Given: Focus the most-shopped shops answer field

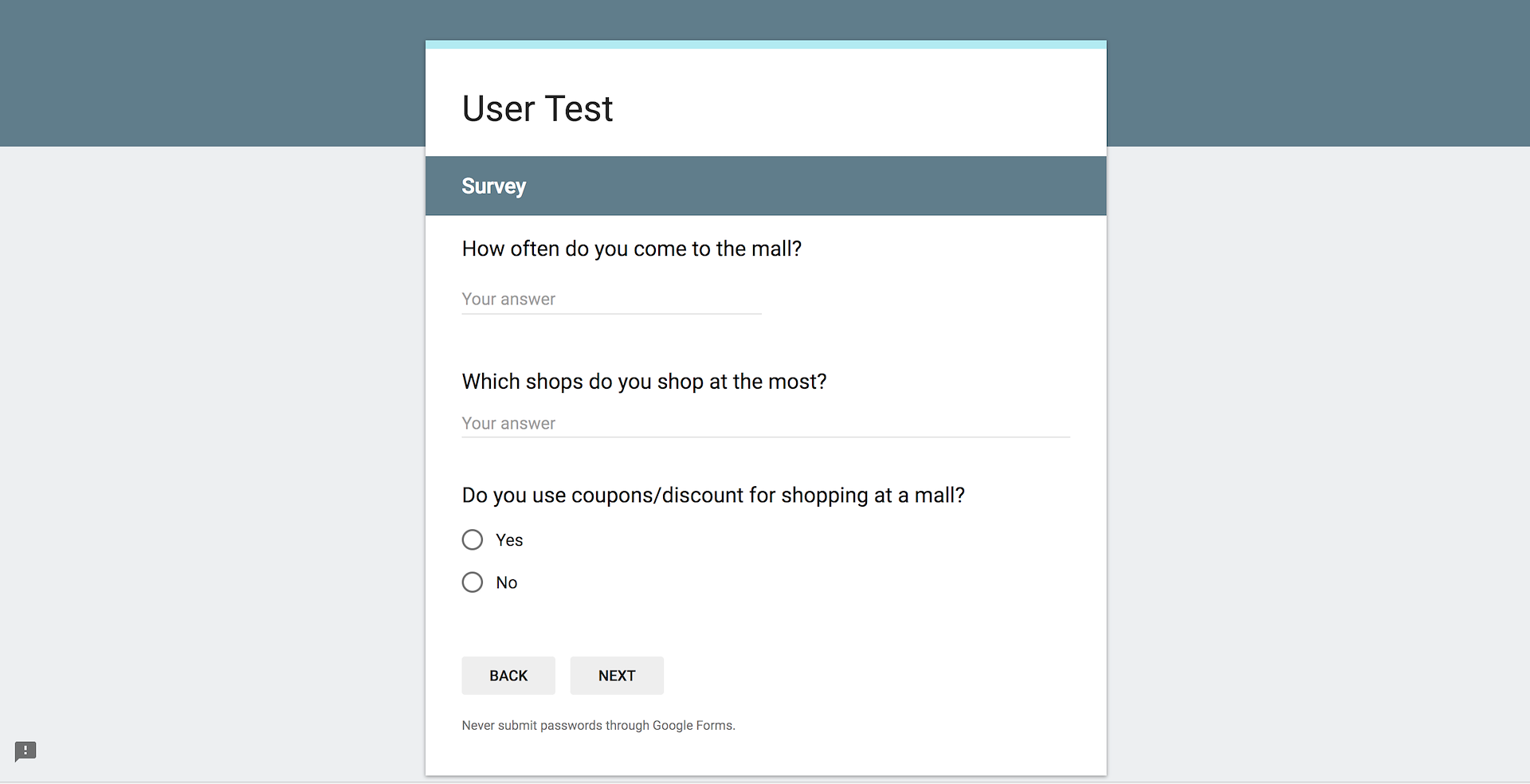Looking at the screenshot, I should click(x=765, y=424).
